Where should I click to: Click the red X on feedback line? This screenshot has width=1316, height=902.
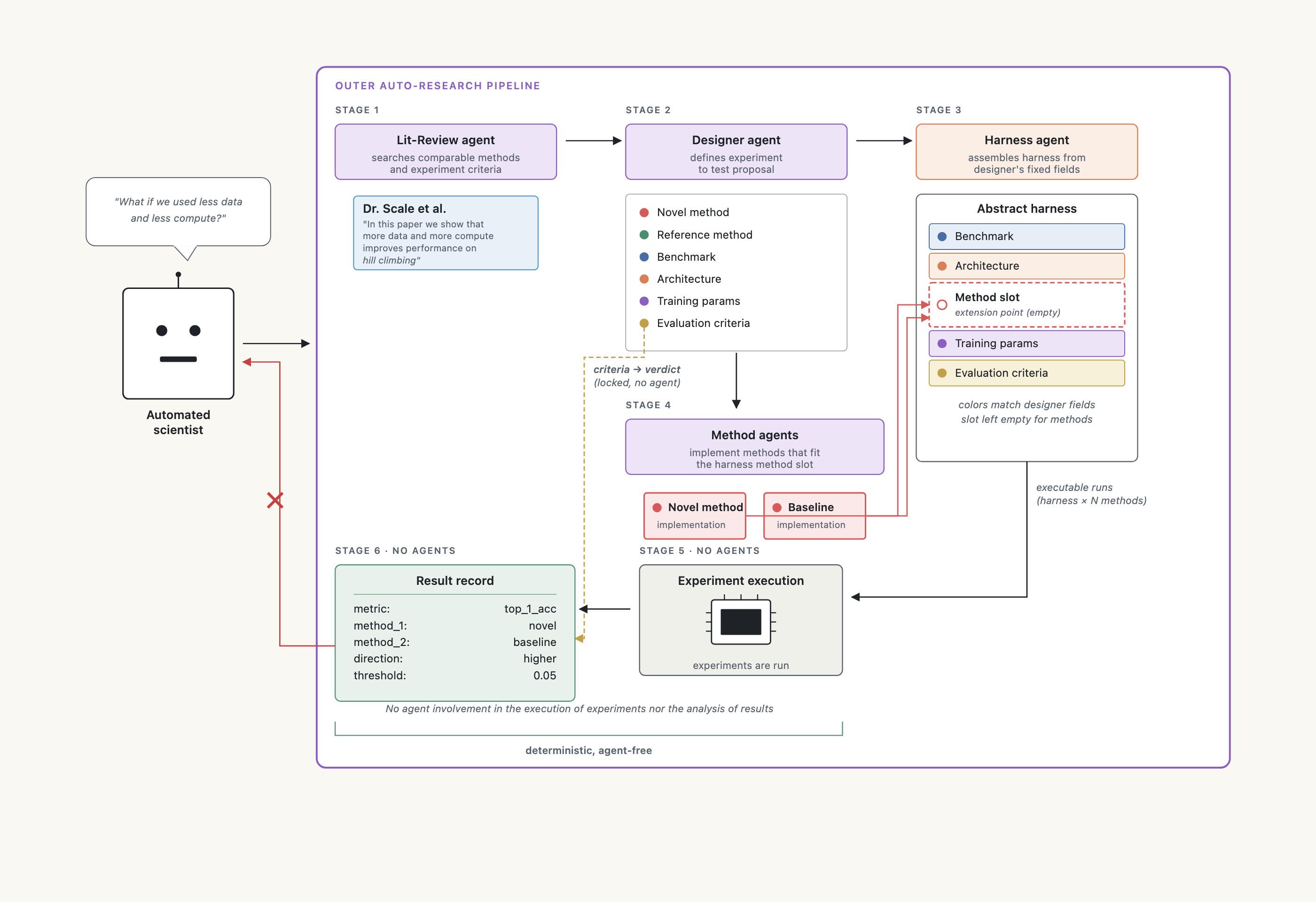tap(275, 500)
